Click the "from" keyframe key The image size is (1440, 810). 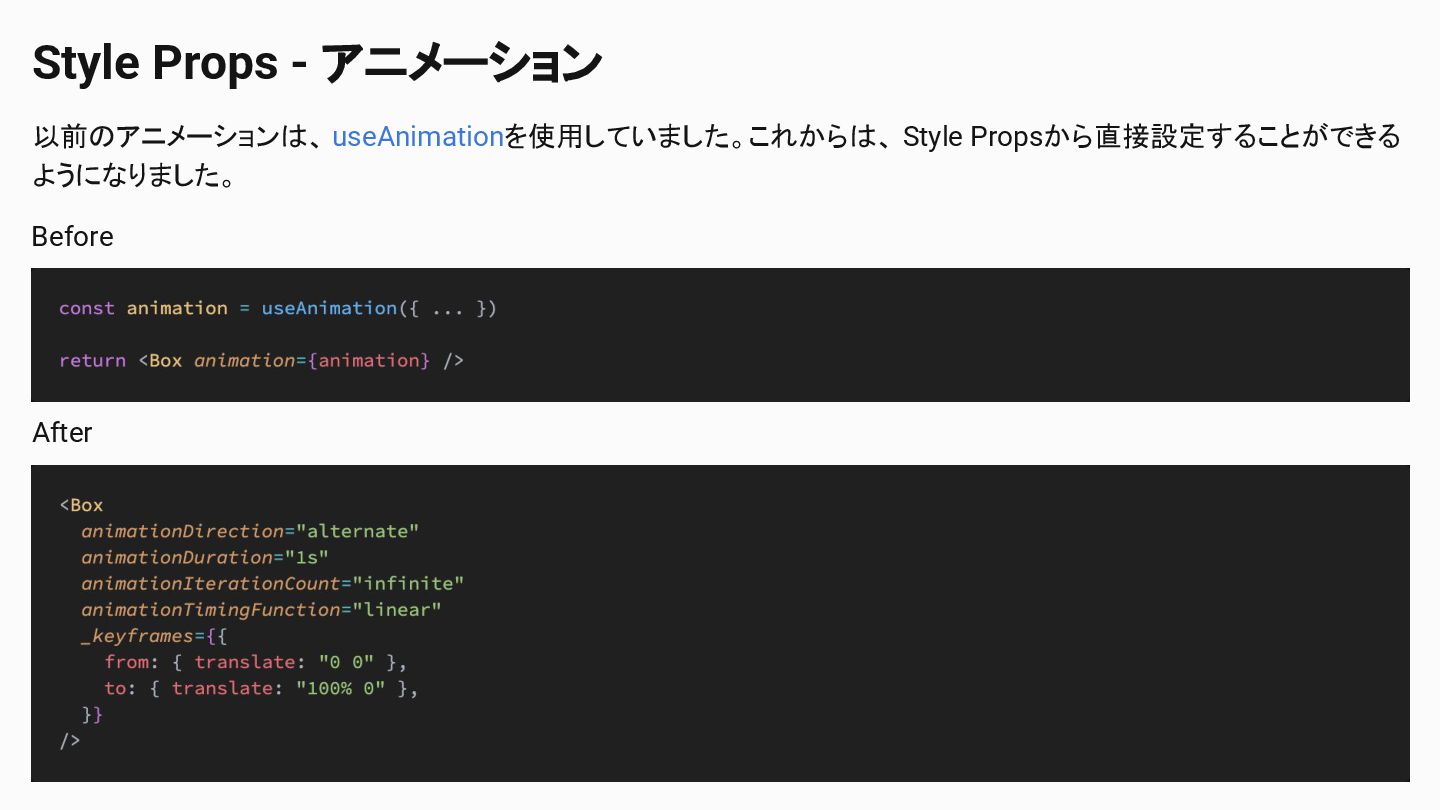pos(126,661)
